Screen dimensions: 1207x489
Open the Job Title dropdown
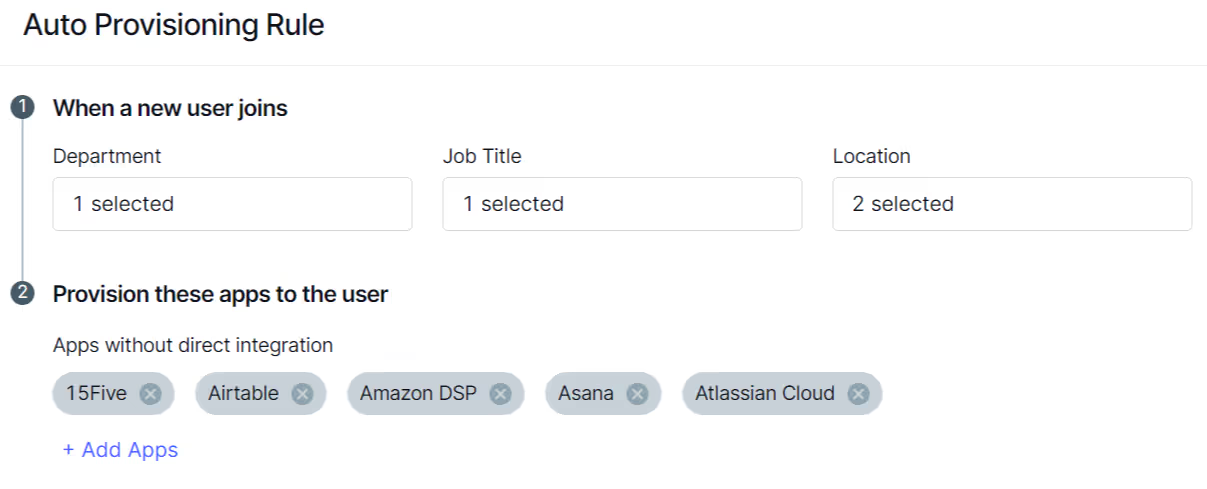[622, 204]
